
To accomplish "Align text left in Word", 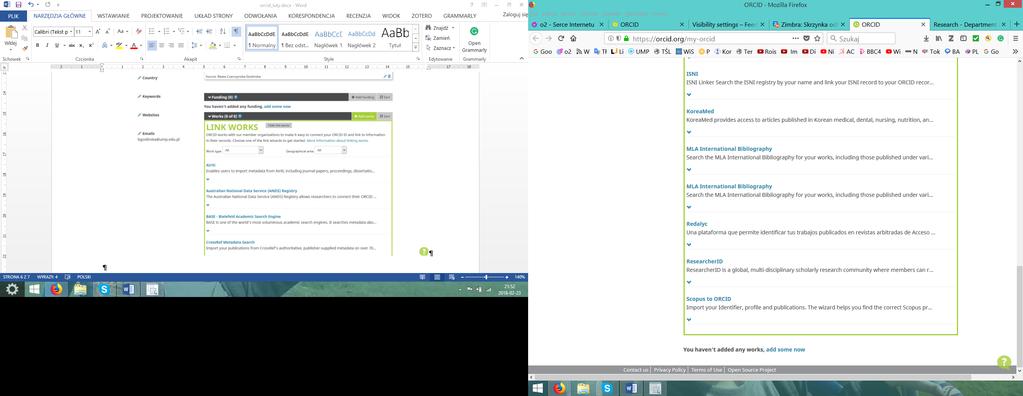I will 151,46.
